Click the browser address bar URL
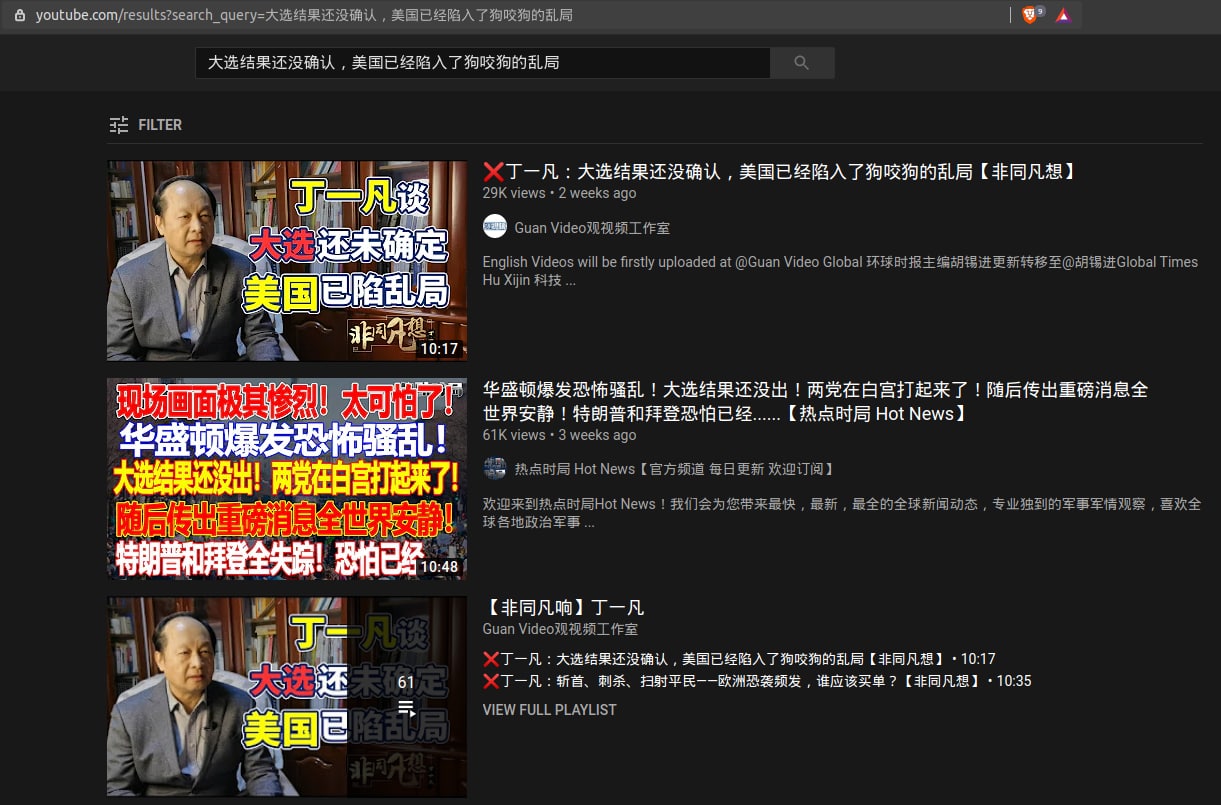Screen dimensions: 1221x805 click(304, 15)
